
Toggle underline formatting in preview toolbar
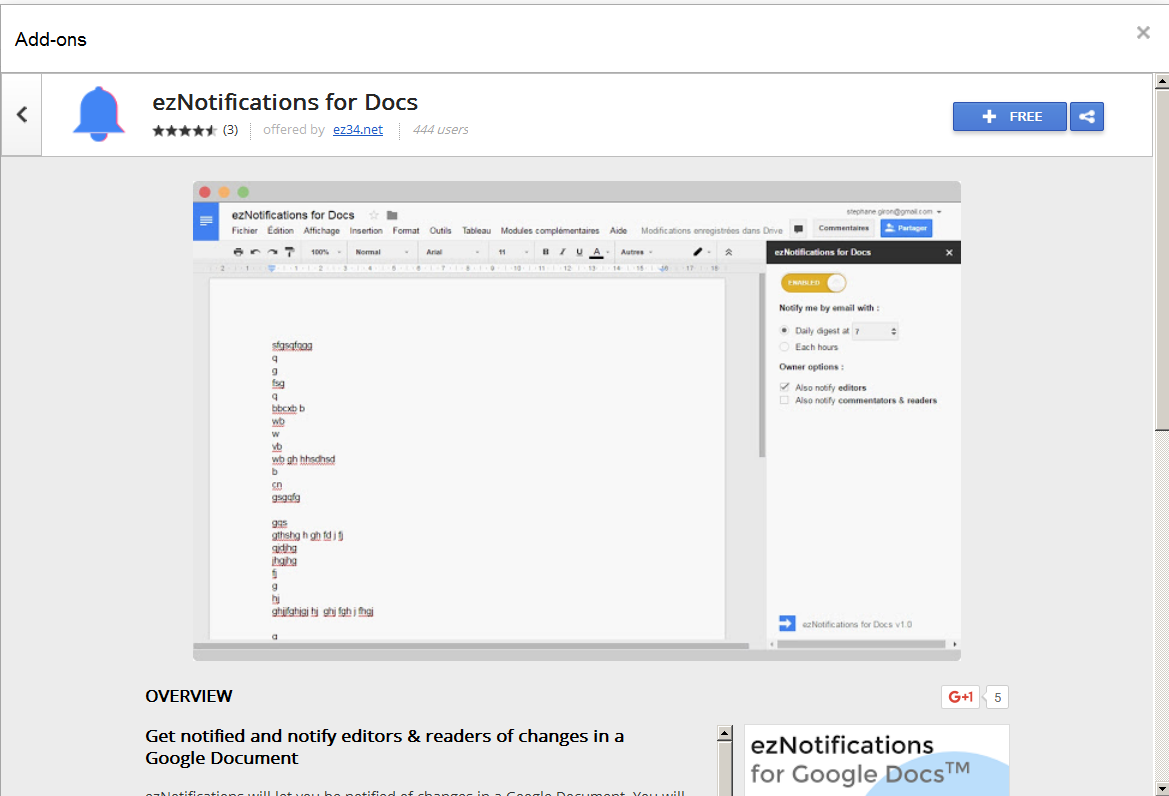tap(579, 252)
